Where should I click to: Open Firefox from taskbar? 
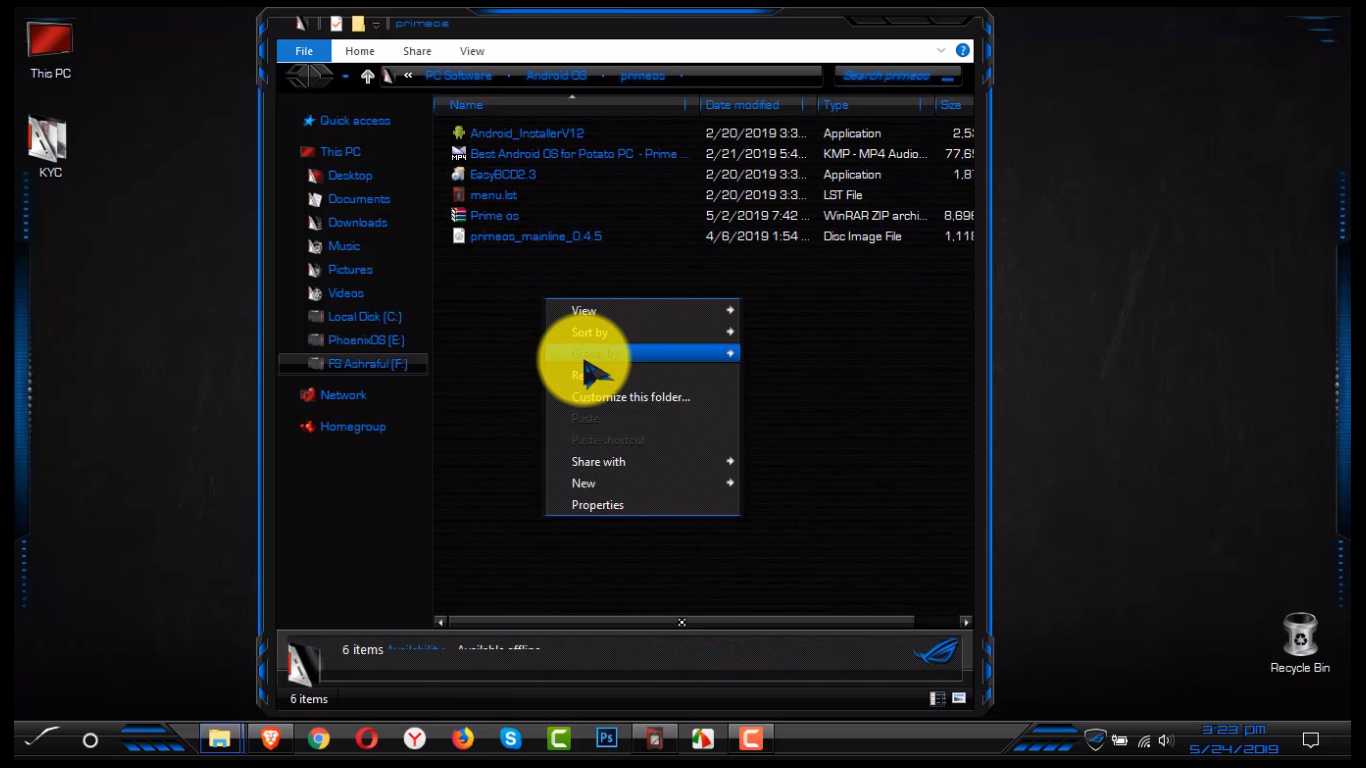coord(462,739)
